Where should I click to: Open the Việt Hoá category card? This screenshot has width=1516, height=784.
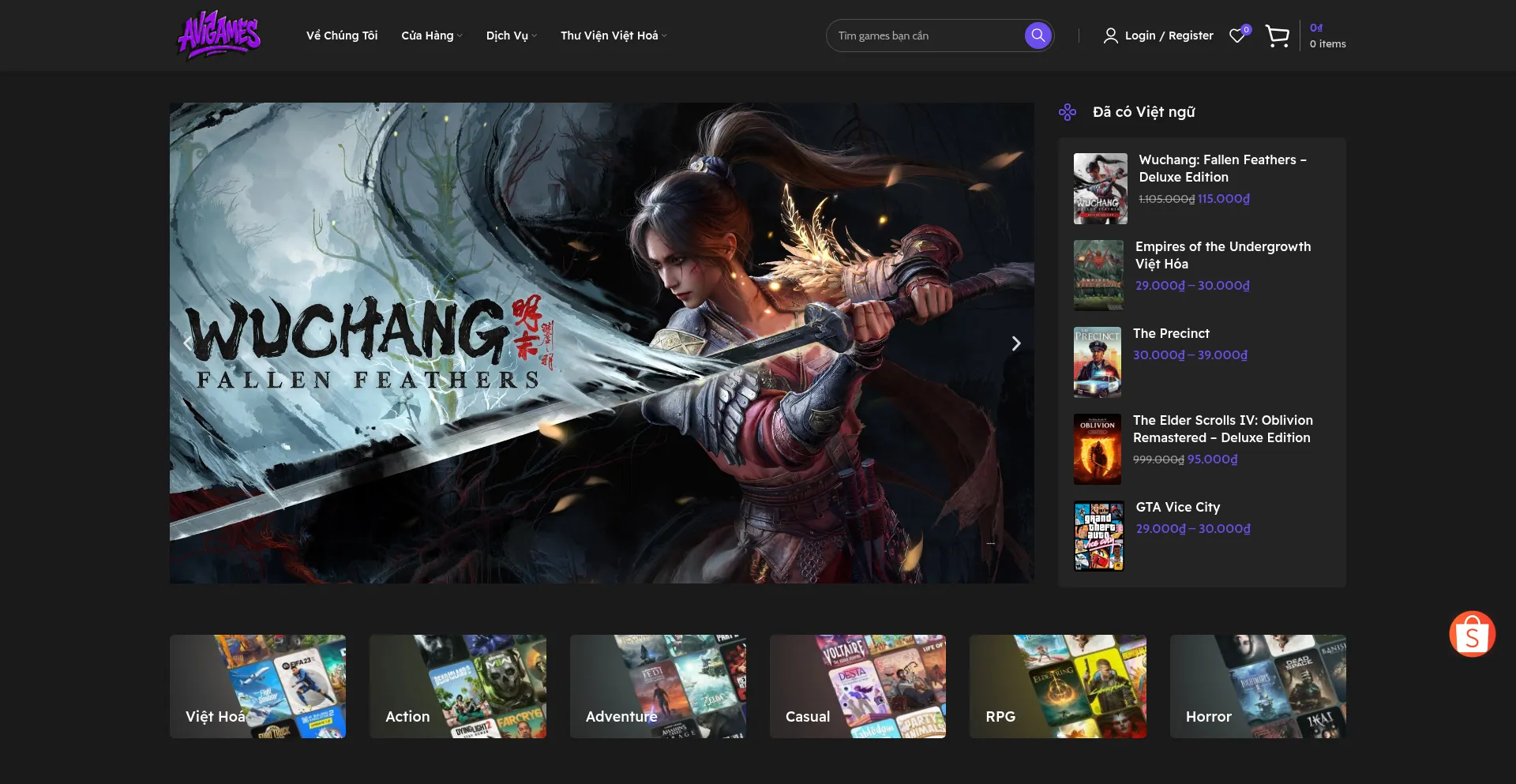point(257,687)
